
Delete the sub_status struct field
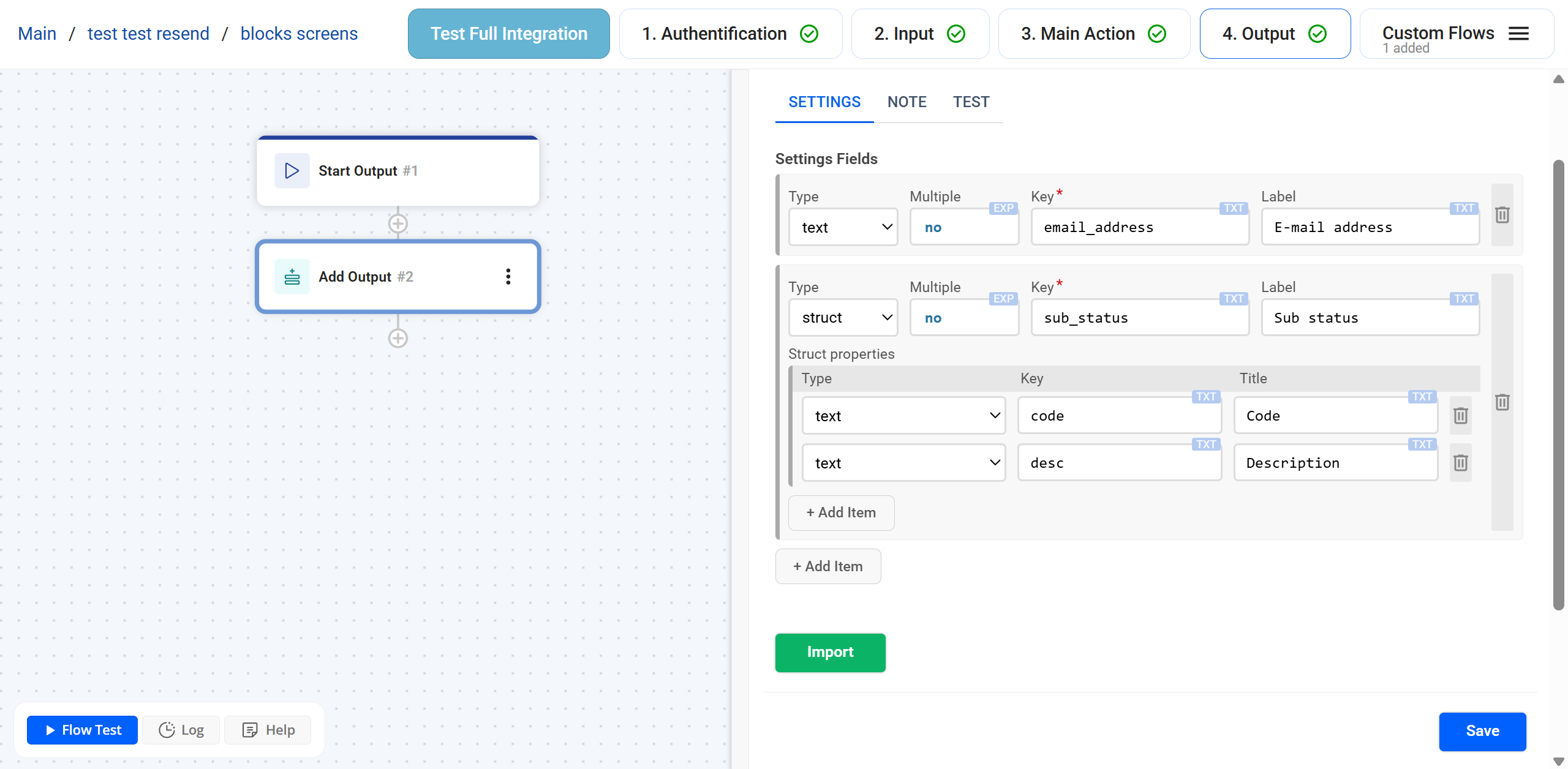click(x=1502, y=402)
